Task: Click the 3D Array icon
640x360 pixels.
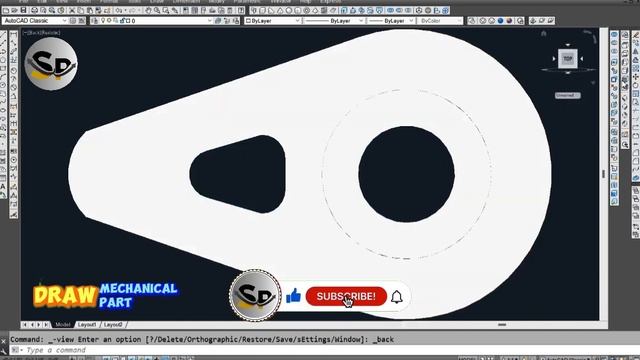Action: [446, 10]
